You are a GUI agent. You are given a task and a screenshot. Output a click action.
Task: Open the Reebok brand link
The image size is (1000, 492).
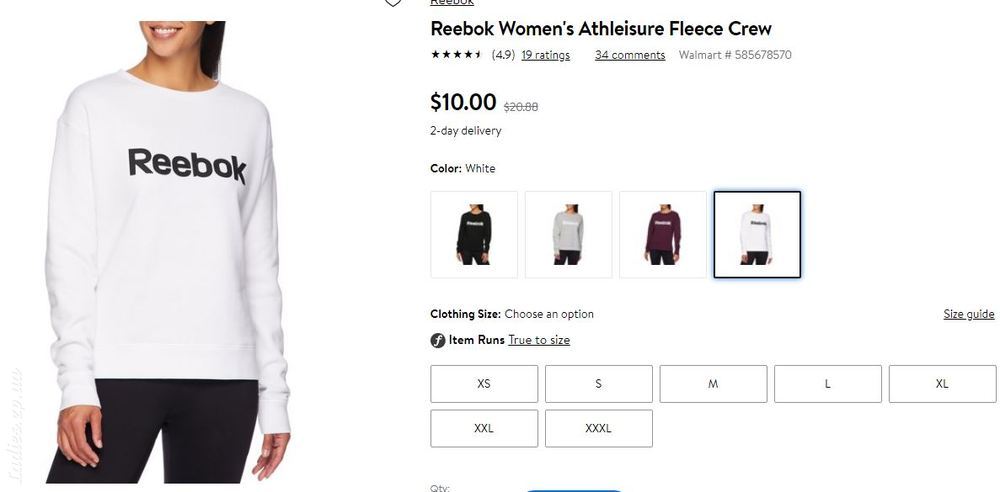pyautogui.click(x=452, y=2)
